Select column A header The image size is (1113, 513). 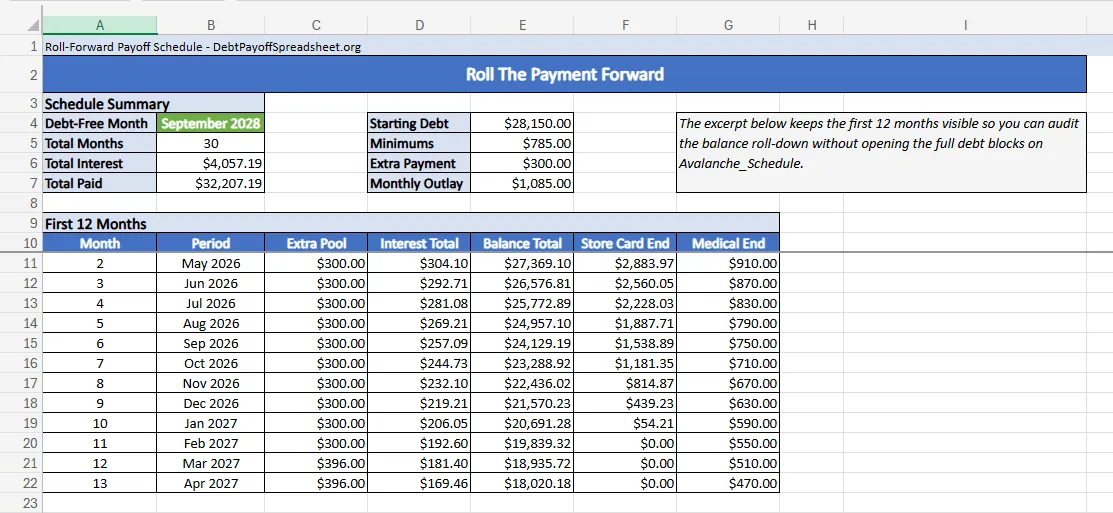click(x=100, y=25)
